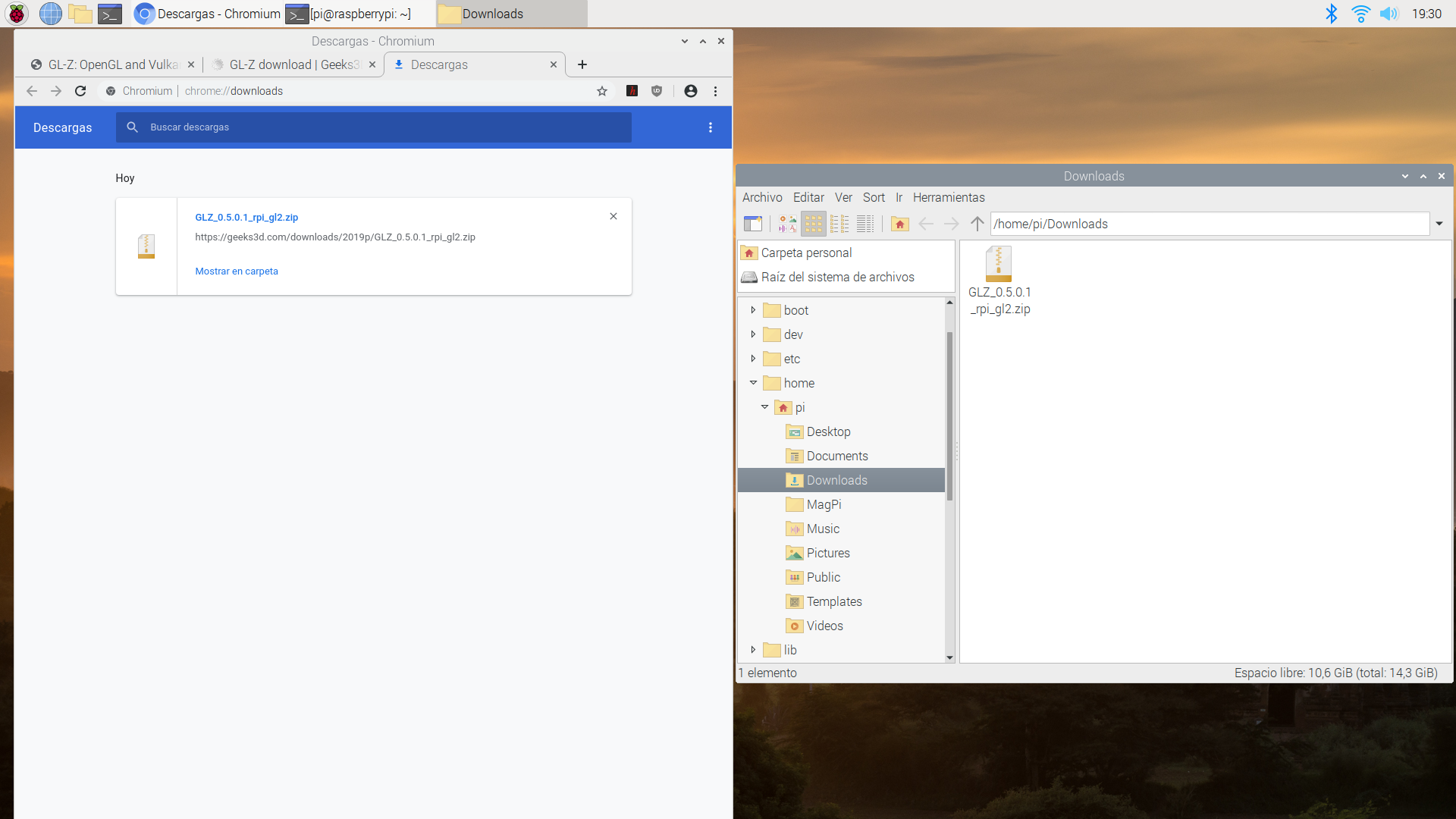Viewport: 1456px width, 819px height.
Task: Click the Raspberry Pi menu icon
Action: (x=17, y=14)
